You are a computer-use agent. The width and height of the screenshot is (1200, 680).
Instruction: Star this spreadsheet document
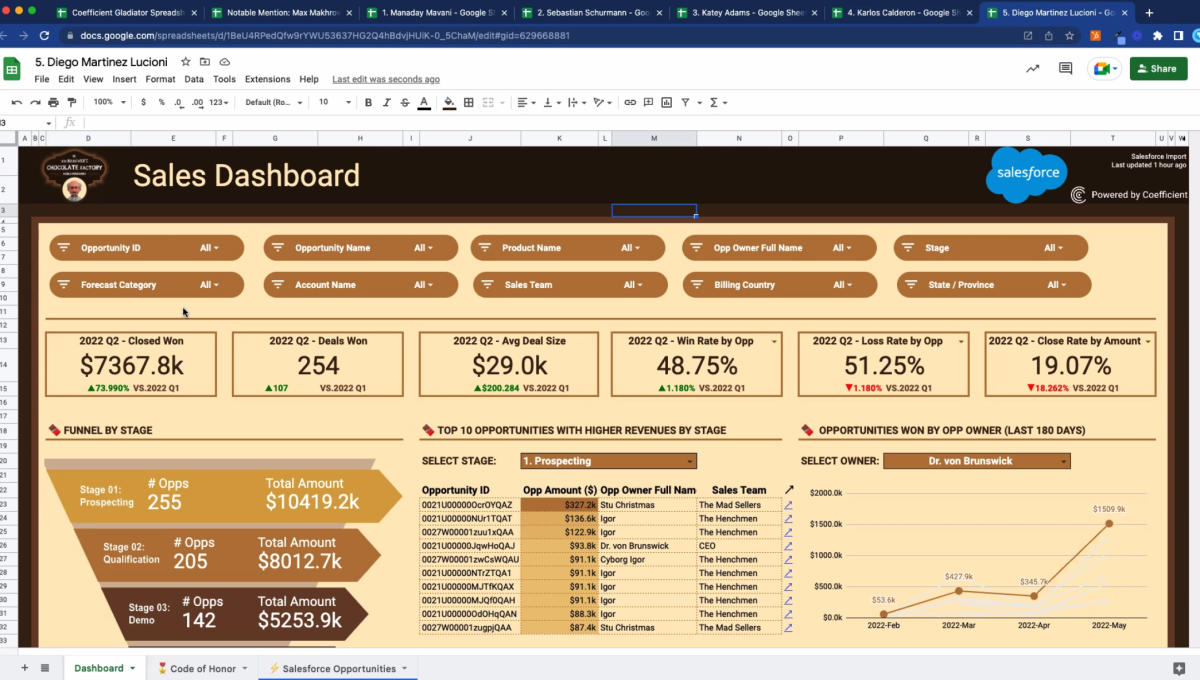tap(186, 62)
